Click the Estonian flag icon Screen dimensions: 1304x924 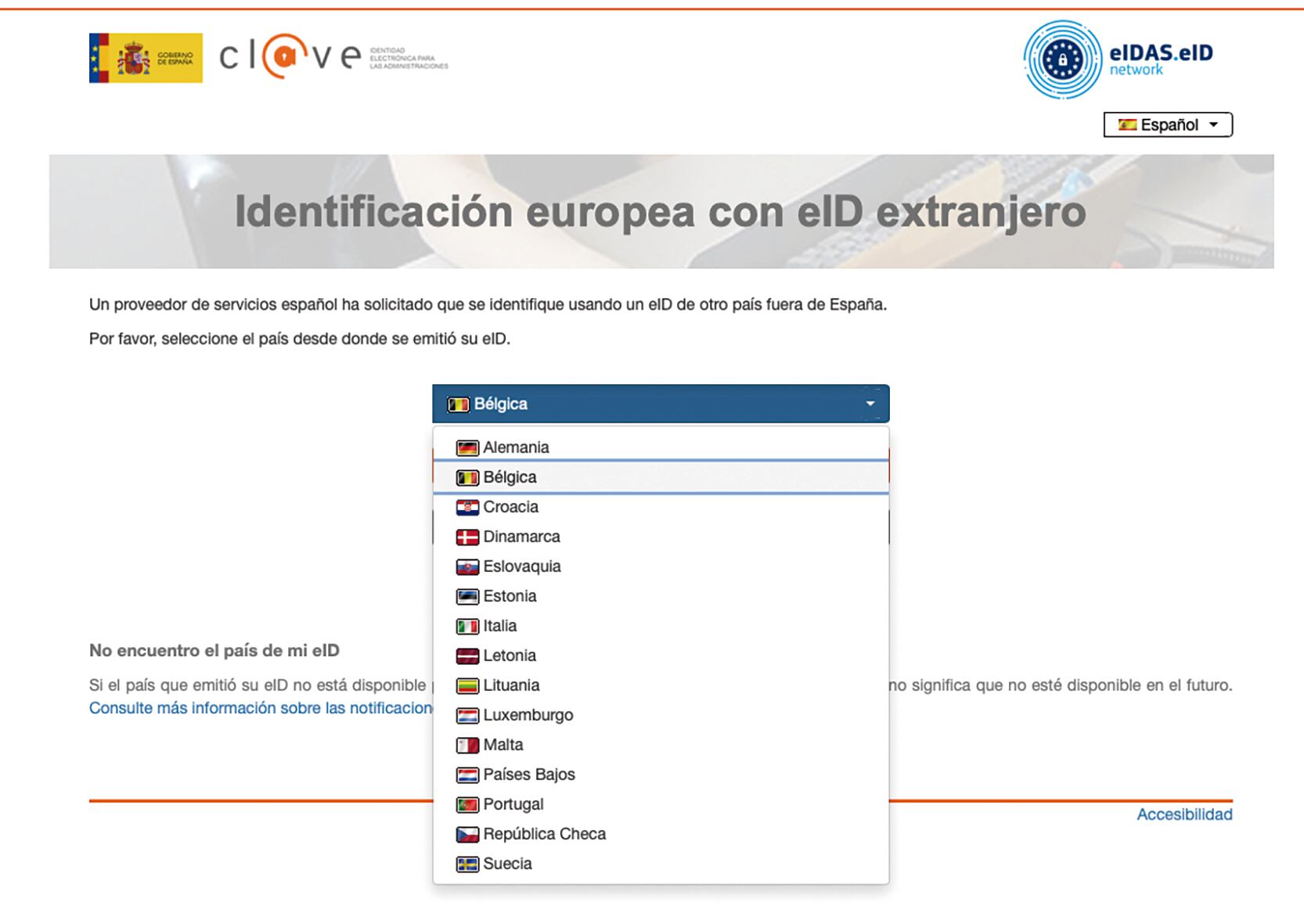[x=467, y=597]
